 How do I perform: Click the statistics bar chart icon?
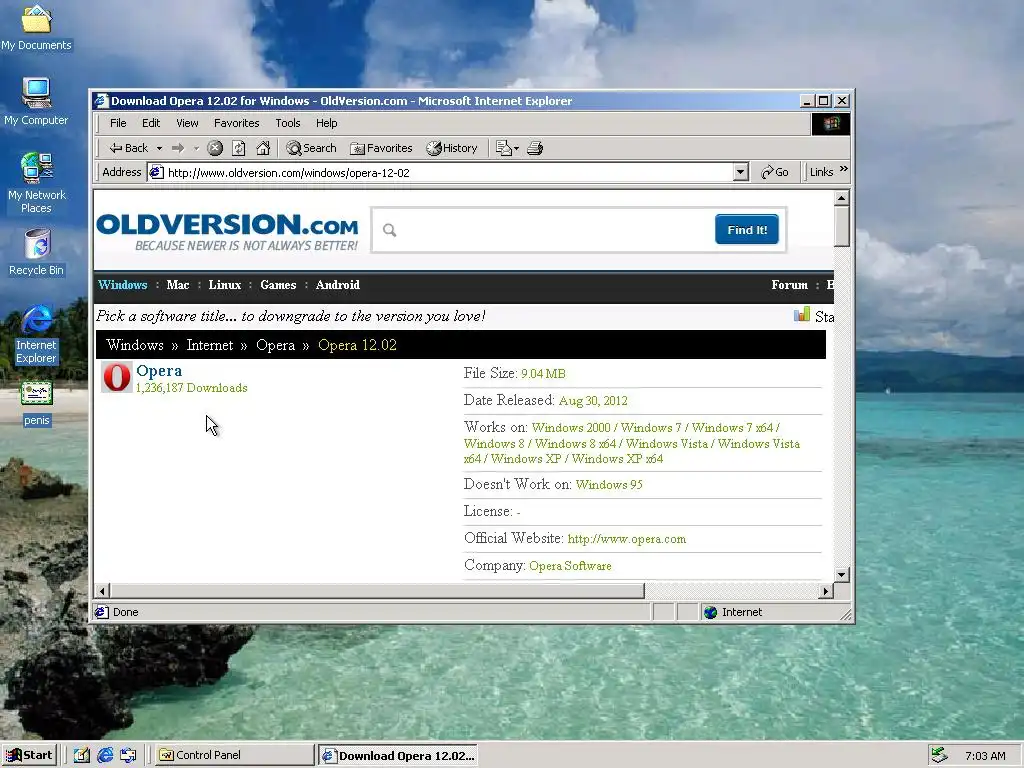(x=801, y=315)
